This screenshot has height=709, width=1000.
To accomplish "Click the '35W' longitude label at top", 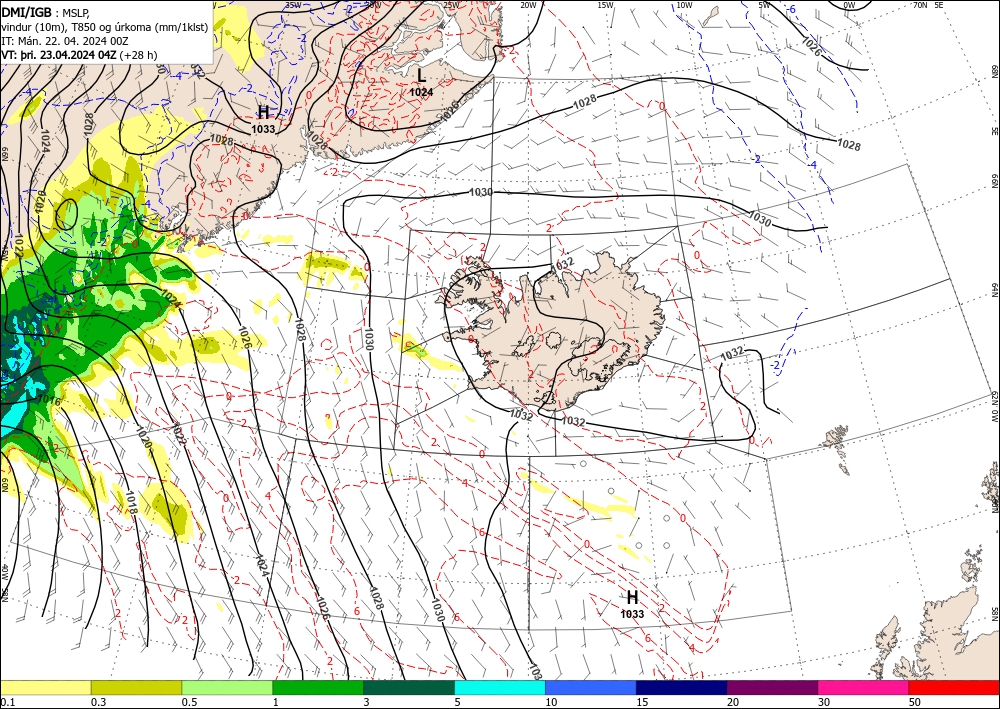I will pyautogui.click(x=293, y=5).
